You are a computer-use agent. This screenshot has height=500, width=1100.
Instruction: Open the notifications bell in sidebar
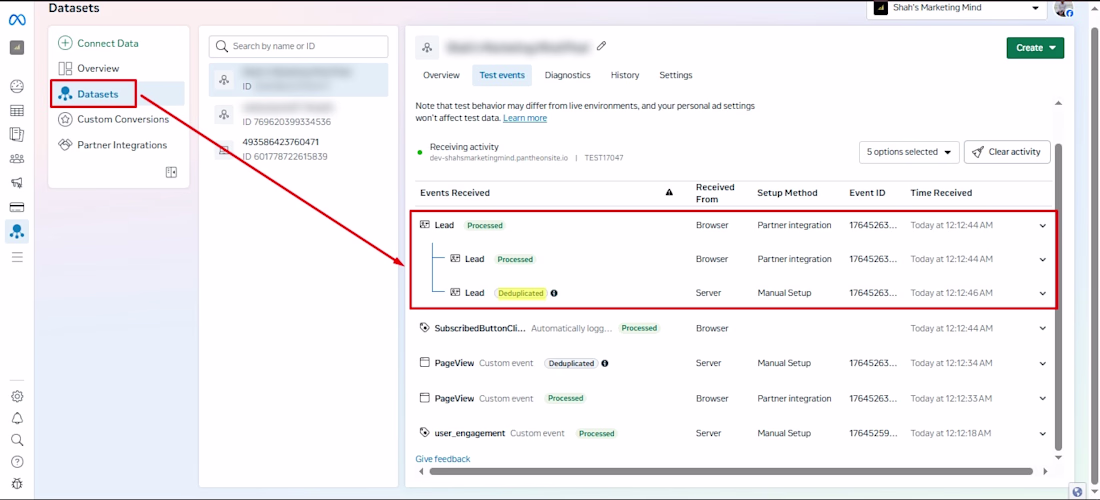pyautogui.click(x=18, y=418)
